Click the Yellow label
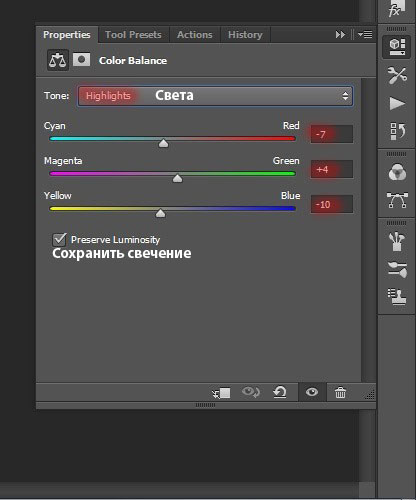The width and height of the screenshot is (416, 500). click(58, 196)
